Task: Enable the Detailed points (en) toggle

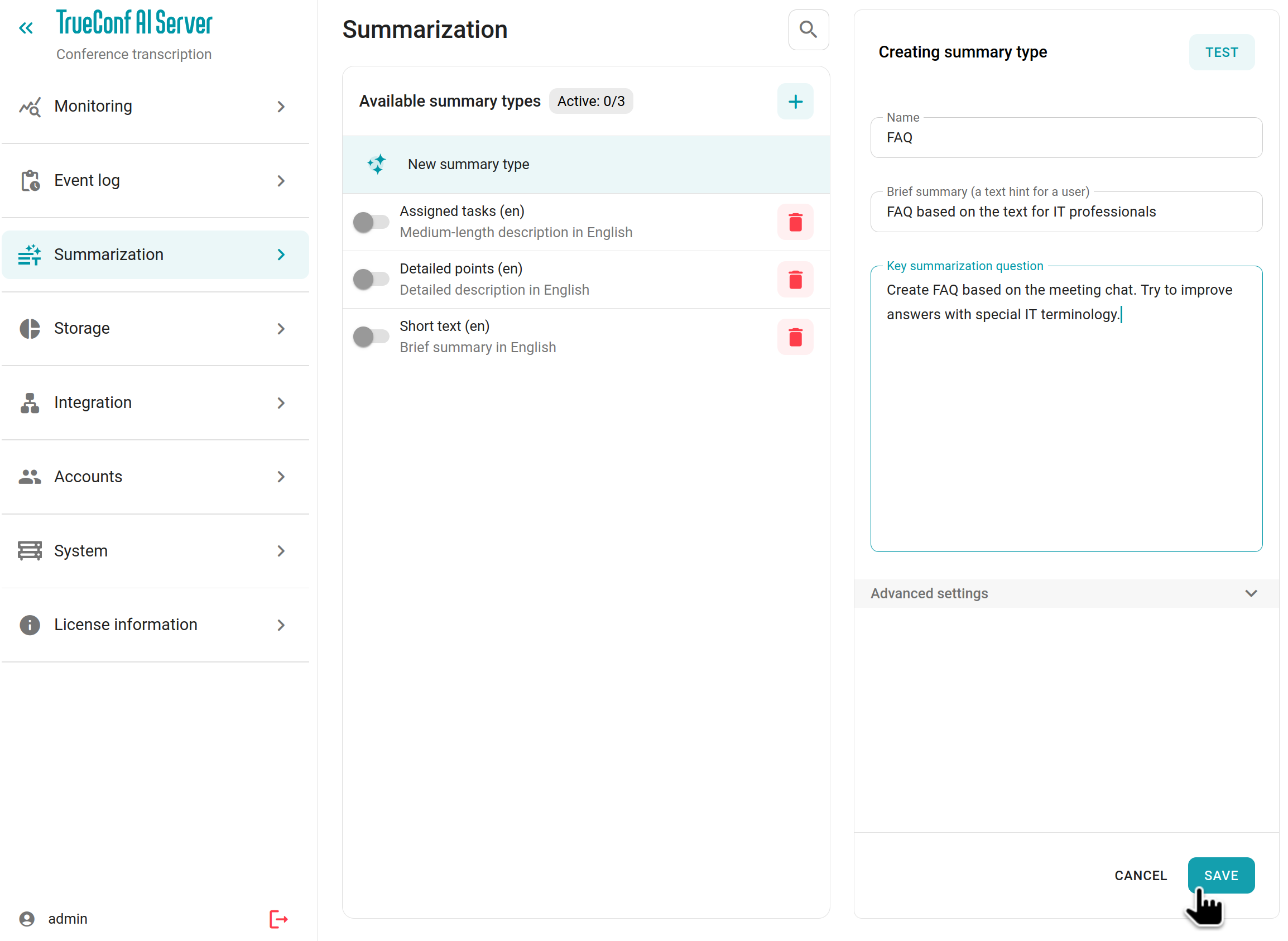Action: click(x=371, y=280)
